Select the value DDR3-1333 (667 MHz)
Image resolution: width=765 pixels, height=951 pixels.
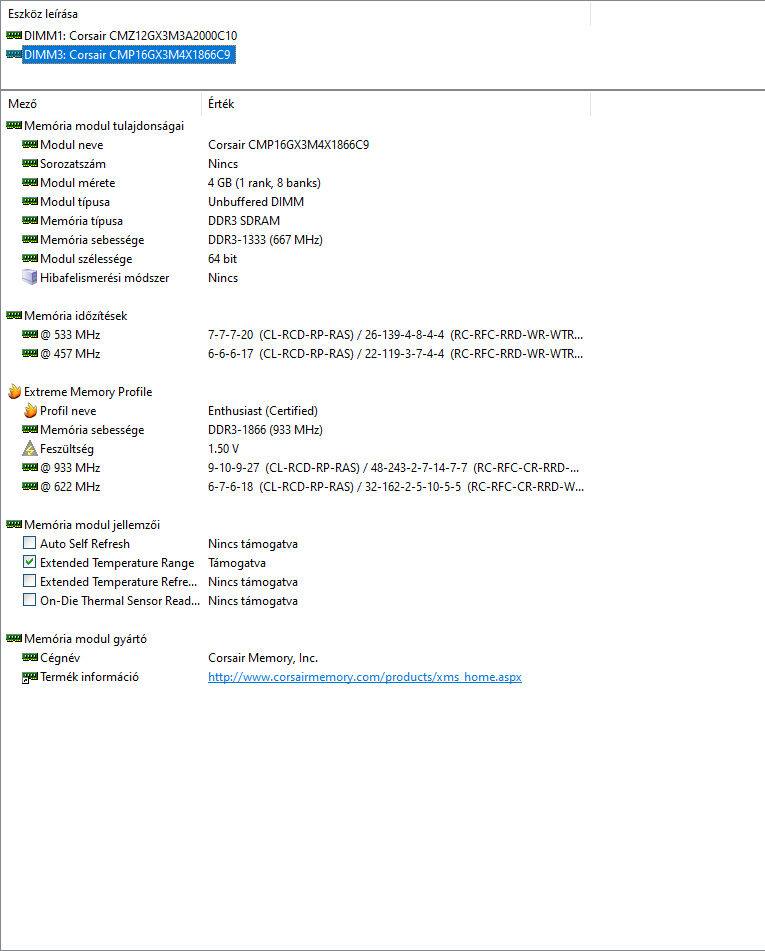(265, 240)
